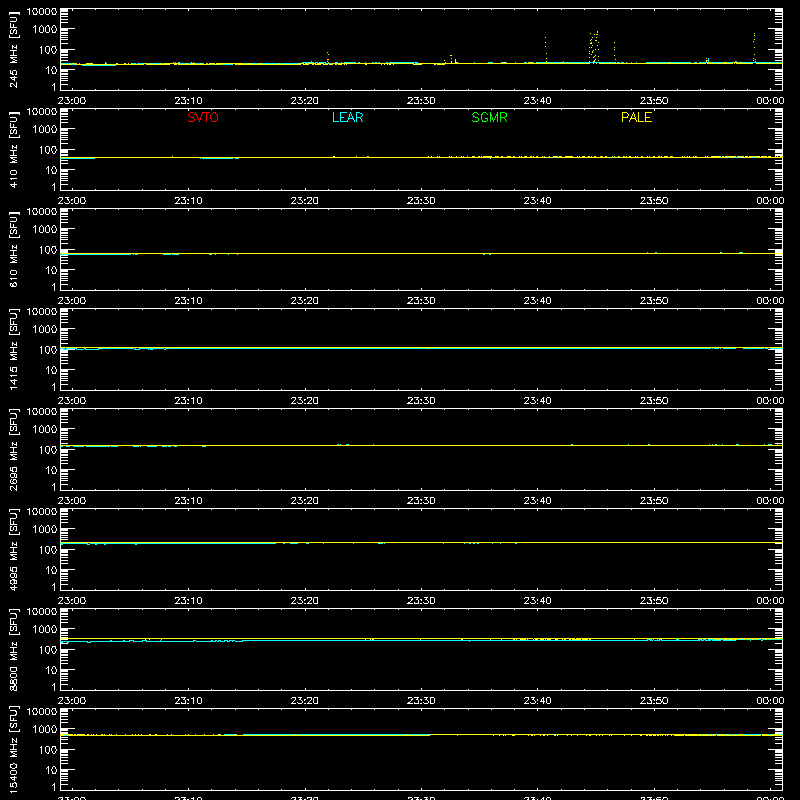The height and width of the screenshot is (800, 800).
Task: Select the 4995 MHz [SFU] axis title
Action: [14, 549]
